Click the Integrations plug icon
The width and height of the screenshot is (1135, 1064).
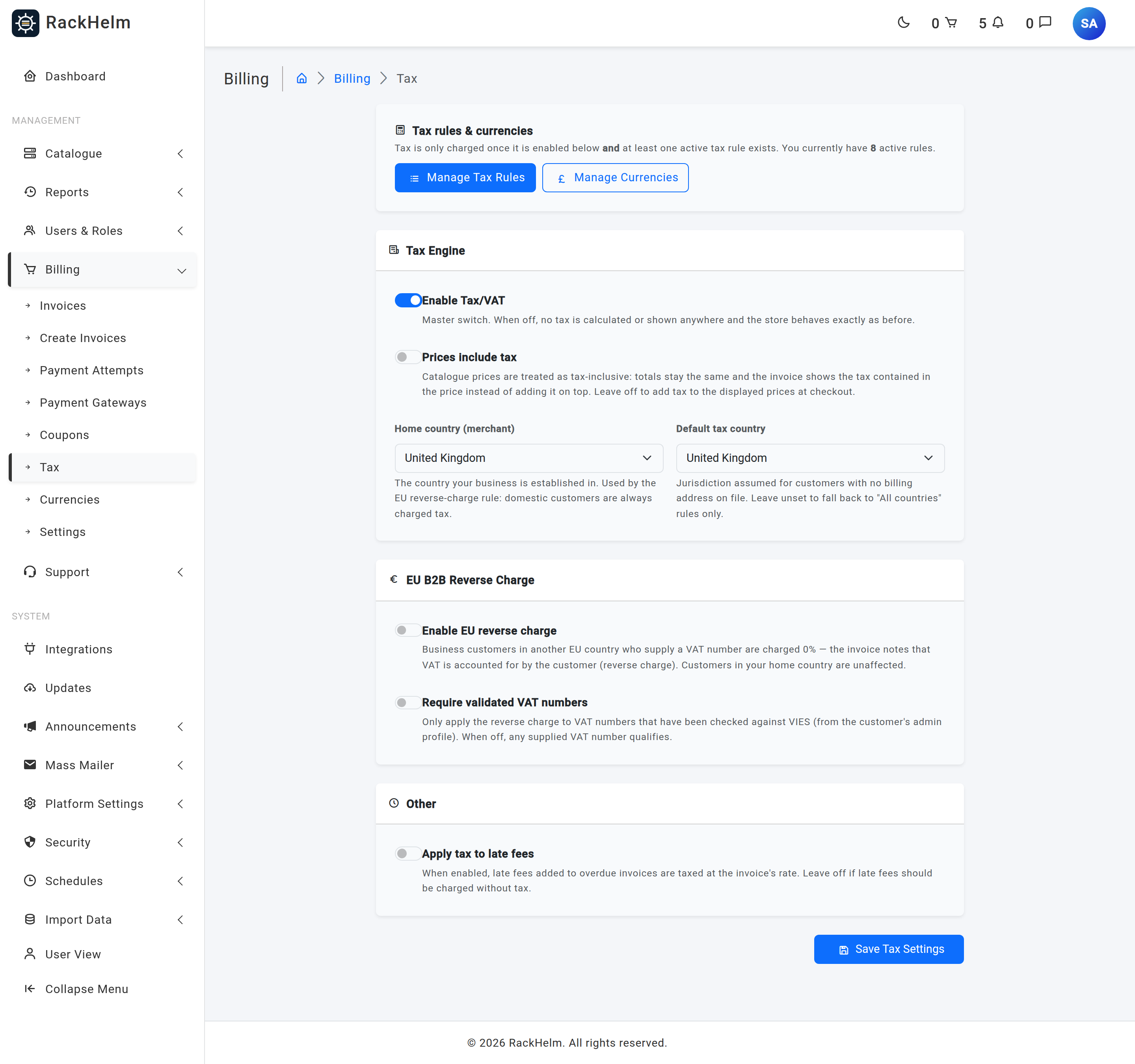pos(30,649)
